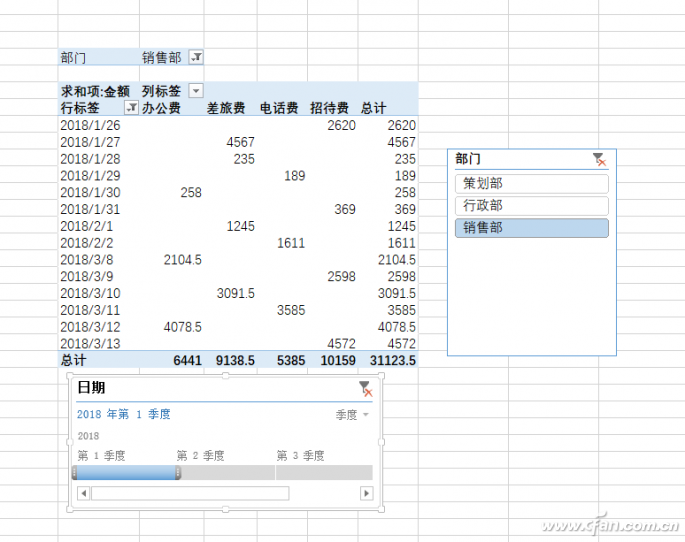
Task: Select the cell with value 3091.5 under 差旅费
Action: tap(236, 293)
